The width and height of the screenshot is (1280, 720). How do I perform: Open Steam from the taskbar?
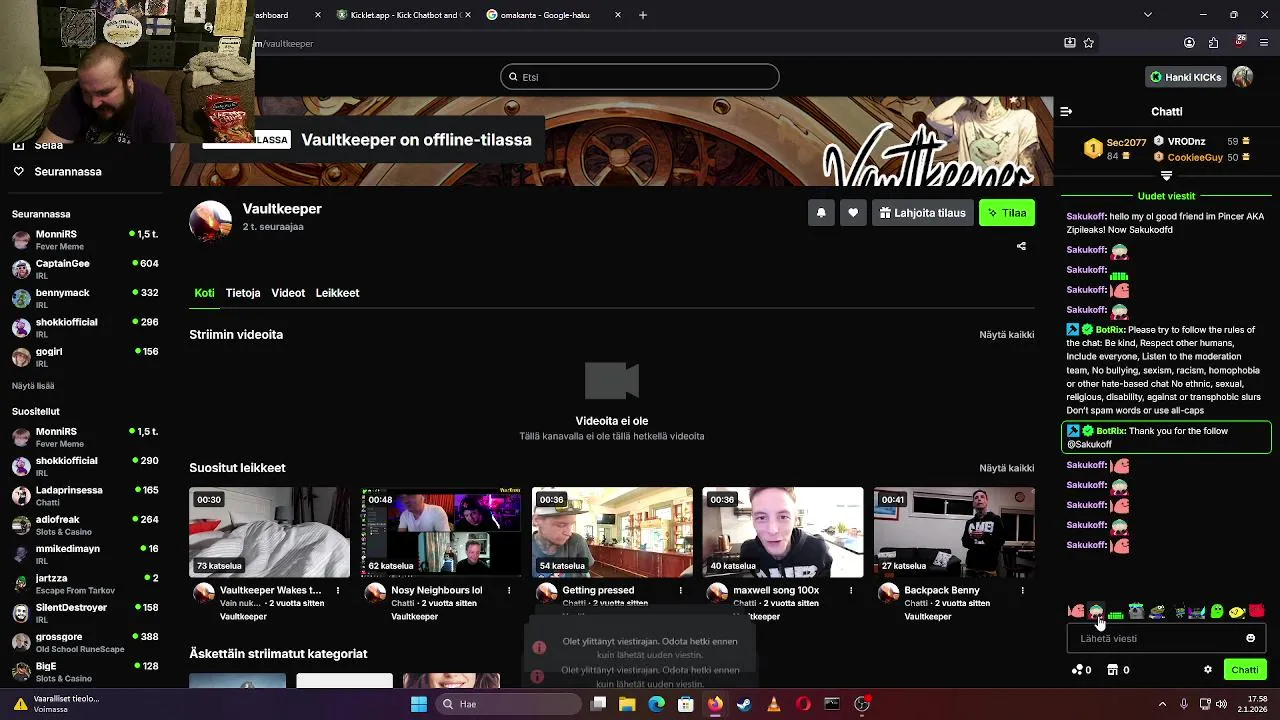click(x=744, y=704)
